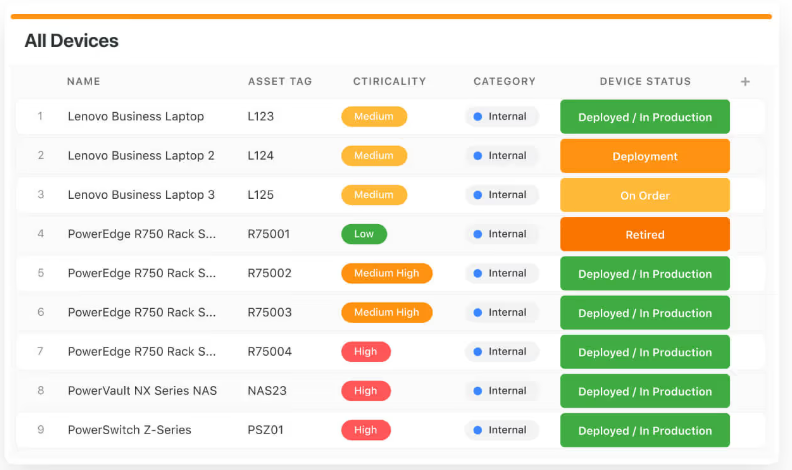The width and height of the screenshot is (792, 470).
Task: Open Internal category tag for R75003
Action: point(502,312)
